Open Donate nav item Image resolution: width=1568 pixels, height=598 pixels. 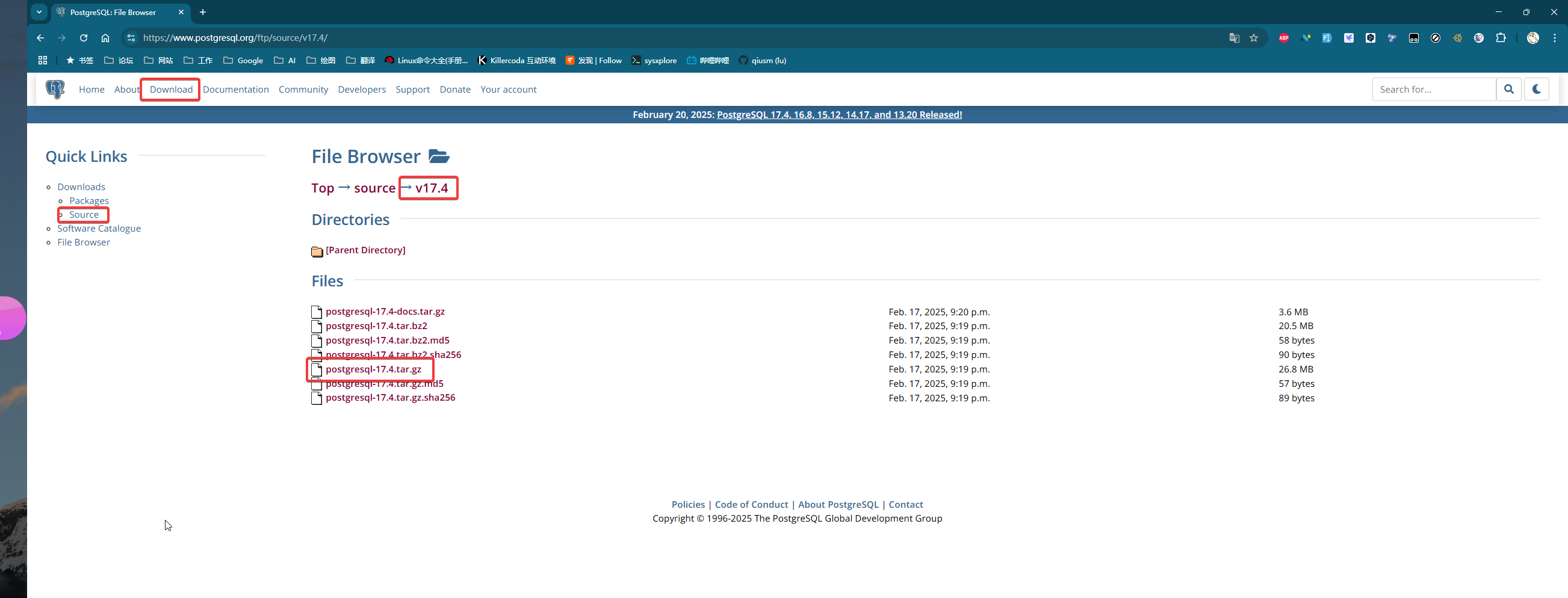click(x=454, y=90)
